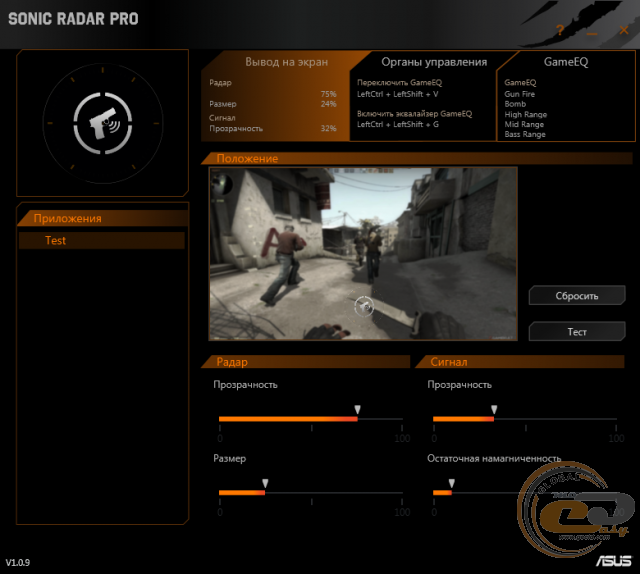
Task: Open the help question mark icon
Action: coord(560,30)
